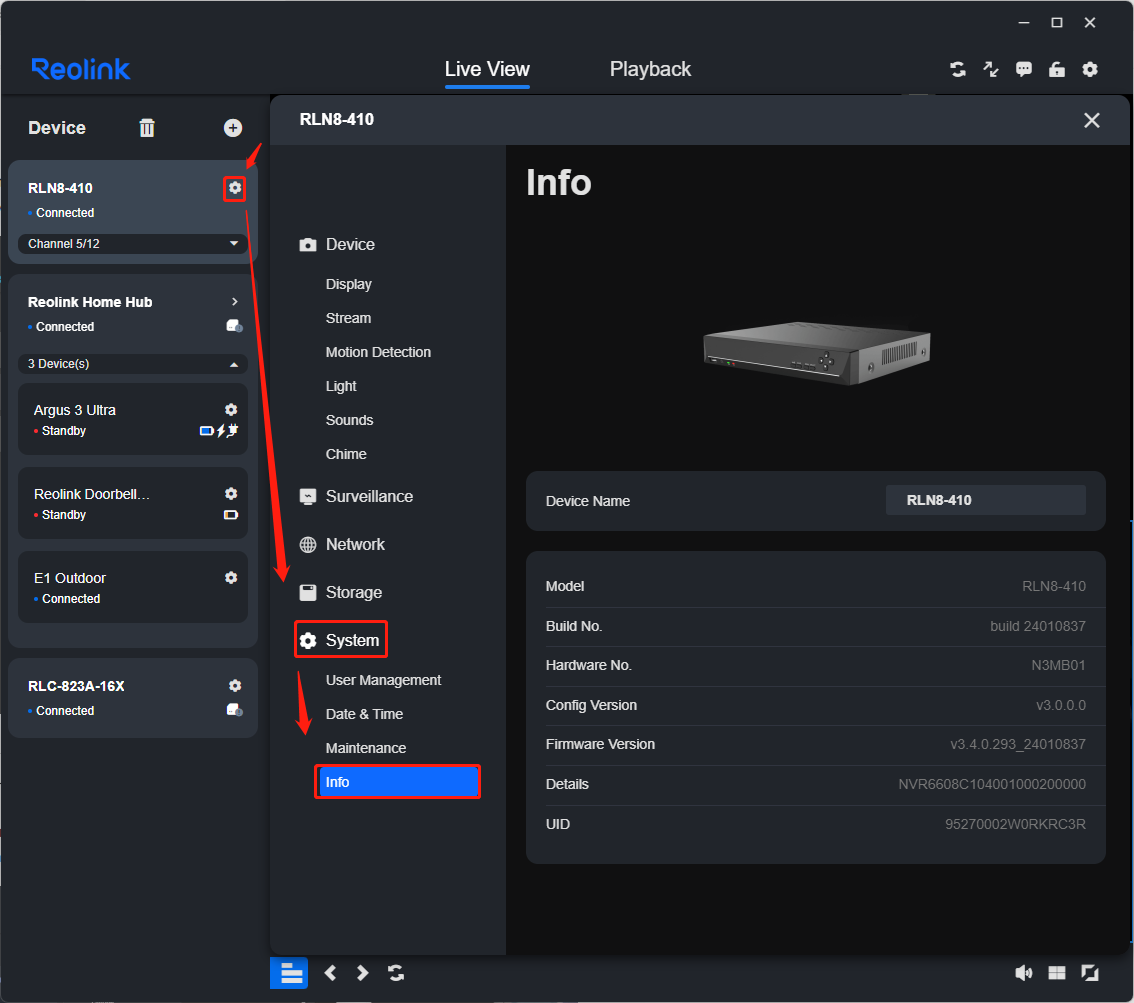Click Reolink Doorbell battery icon
This screenshot has width=1134, height=1003.
[231, 515]
